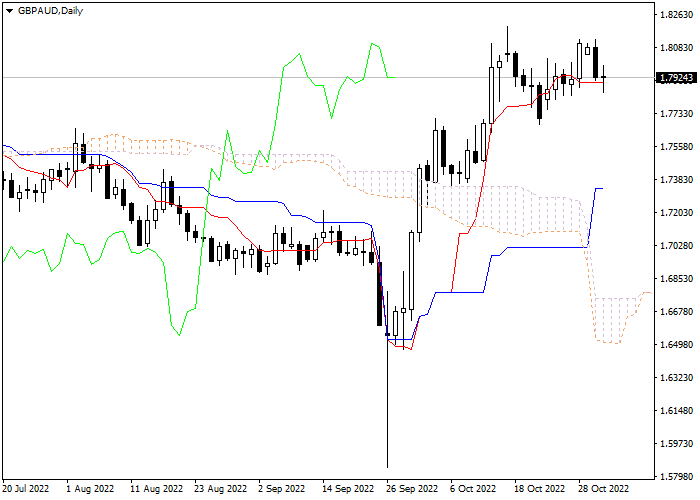Image resolution: width=700 pixels, height=500 pixels.
Task: Click the 1.80830 price axis label
Action: coord(676,48)
